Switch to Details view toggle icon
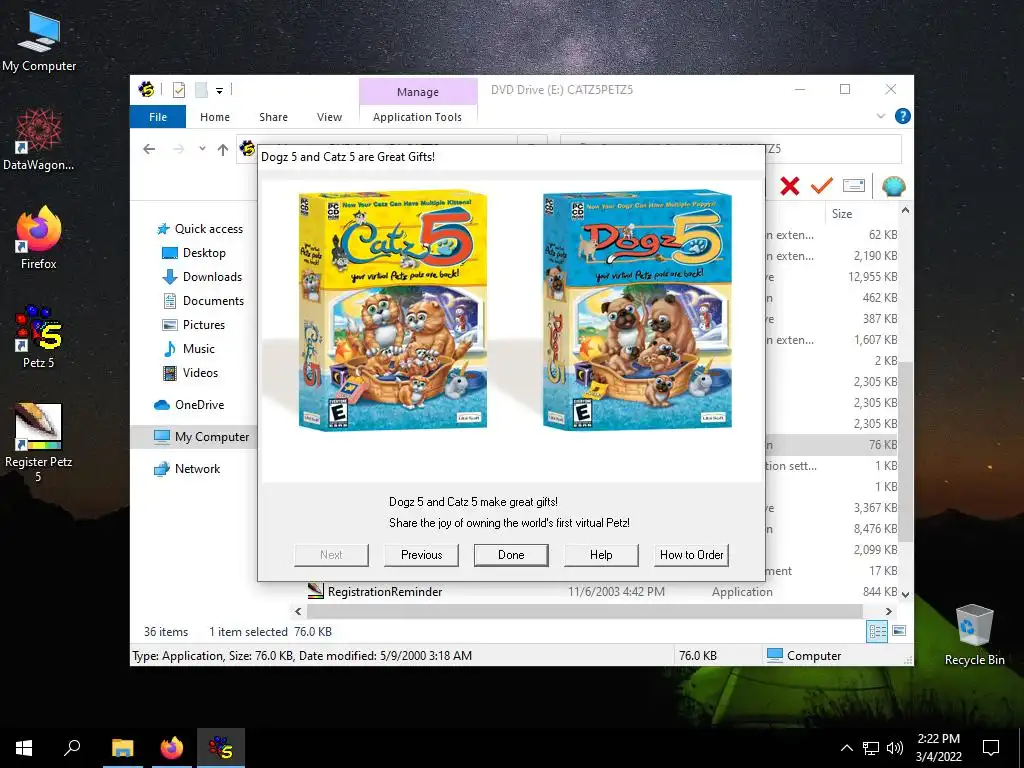The width and height of the screenshot is (1024, 768). point(877,631)
